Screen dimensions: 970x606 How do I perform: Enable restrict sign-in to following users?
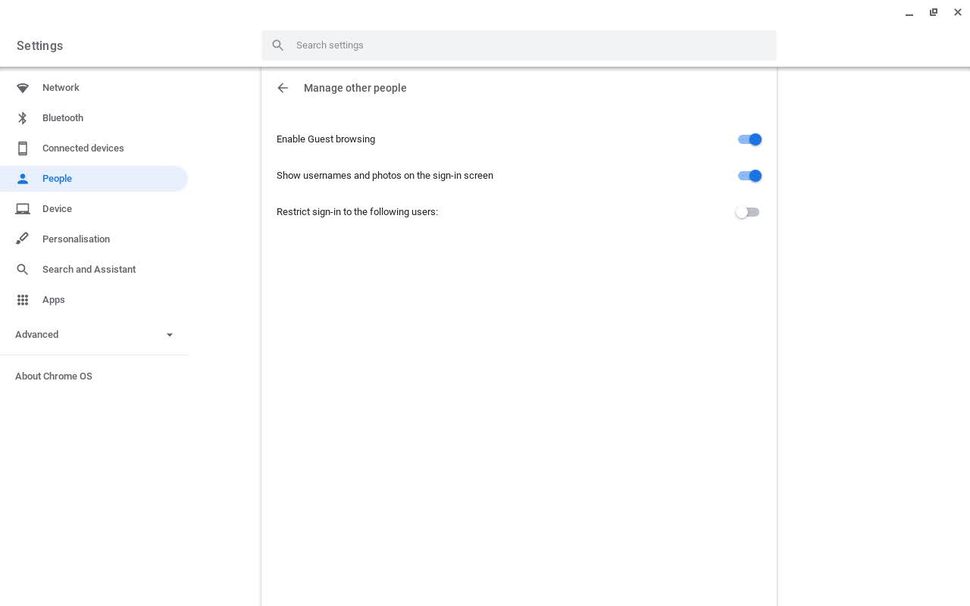click(746, 211)
